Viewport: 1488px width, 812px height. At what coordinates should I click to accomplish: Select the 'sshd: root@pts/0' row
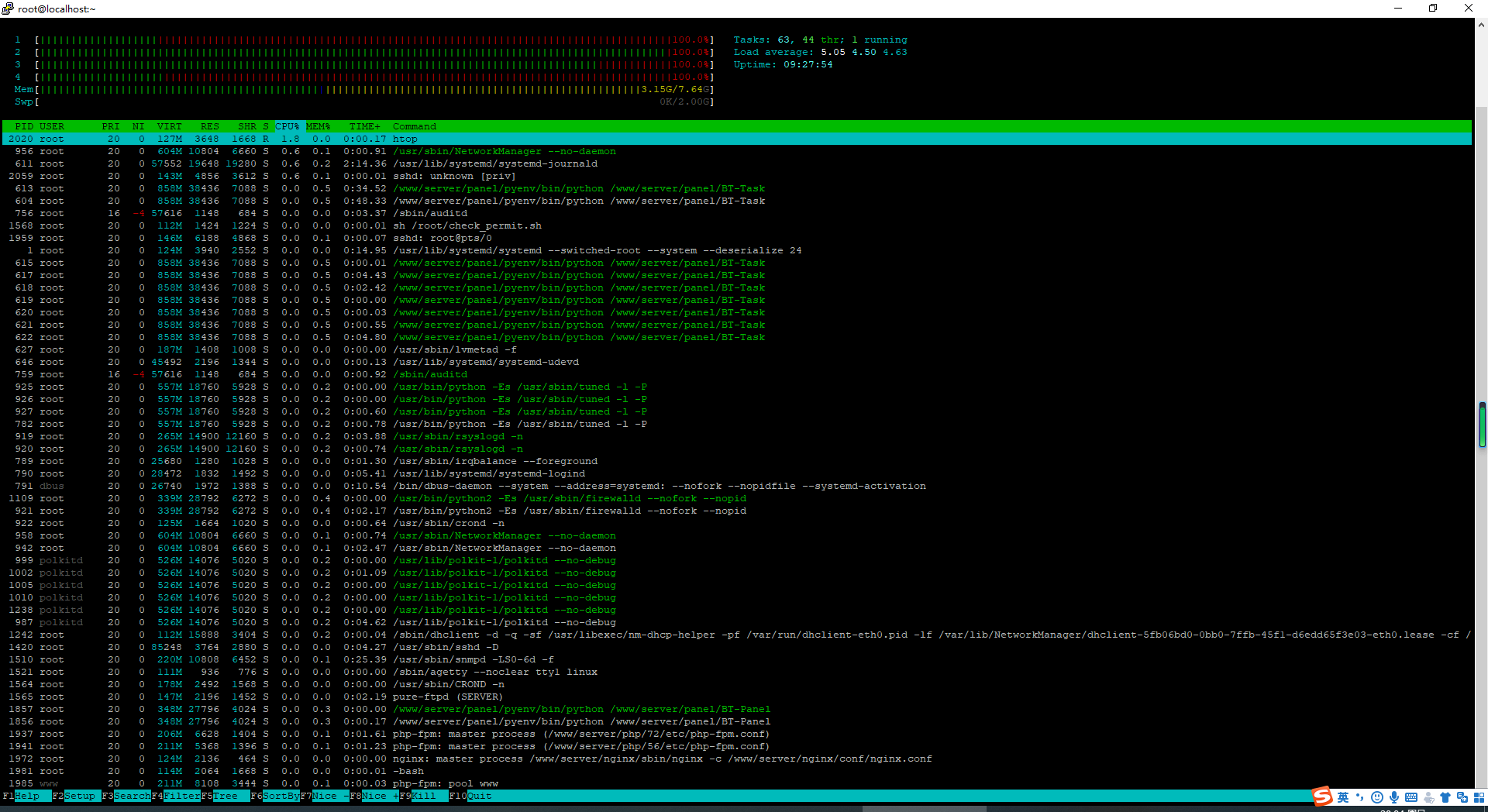click(x=737, y=238)
